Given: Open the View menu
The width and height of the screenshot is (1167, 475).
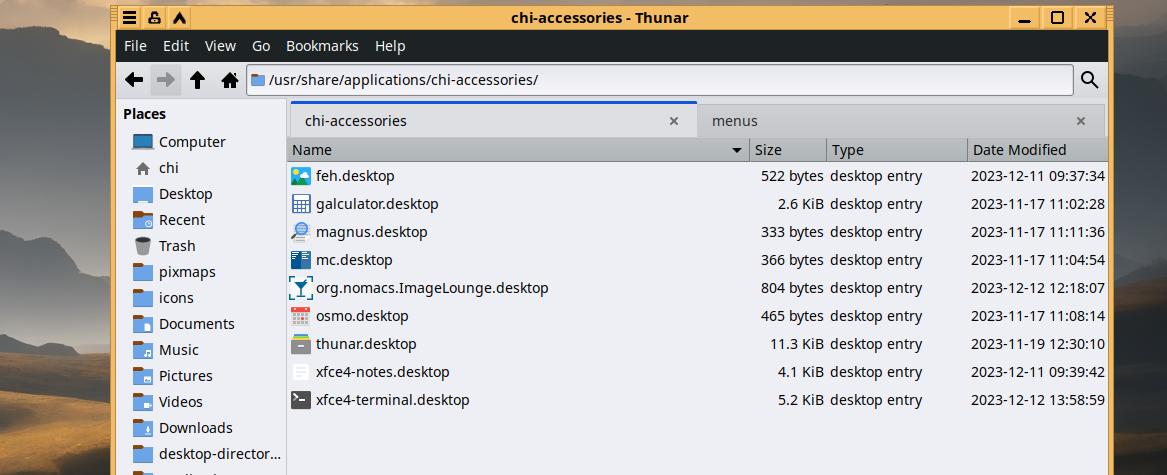Looking at the screenshot, I should point(220,46).
